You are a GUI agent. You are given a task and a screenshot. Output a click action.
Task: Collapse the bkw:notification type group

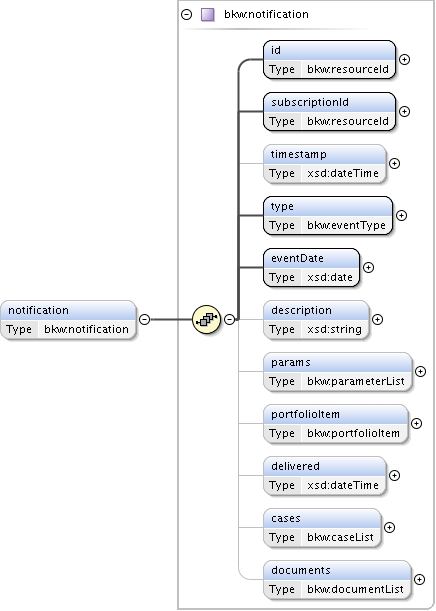(187, 15)
